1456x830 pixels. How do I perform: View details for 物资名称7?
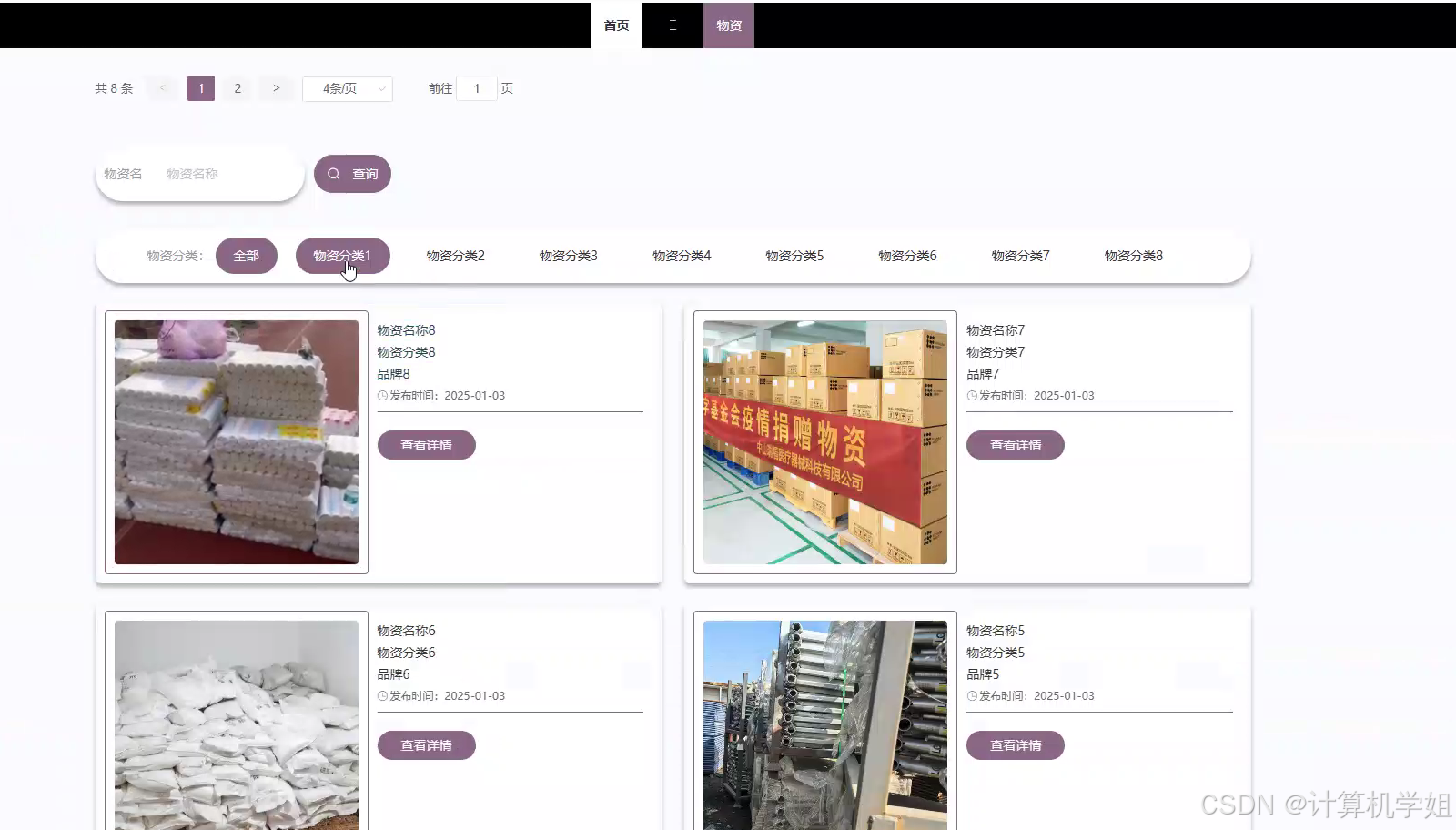1016,445
